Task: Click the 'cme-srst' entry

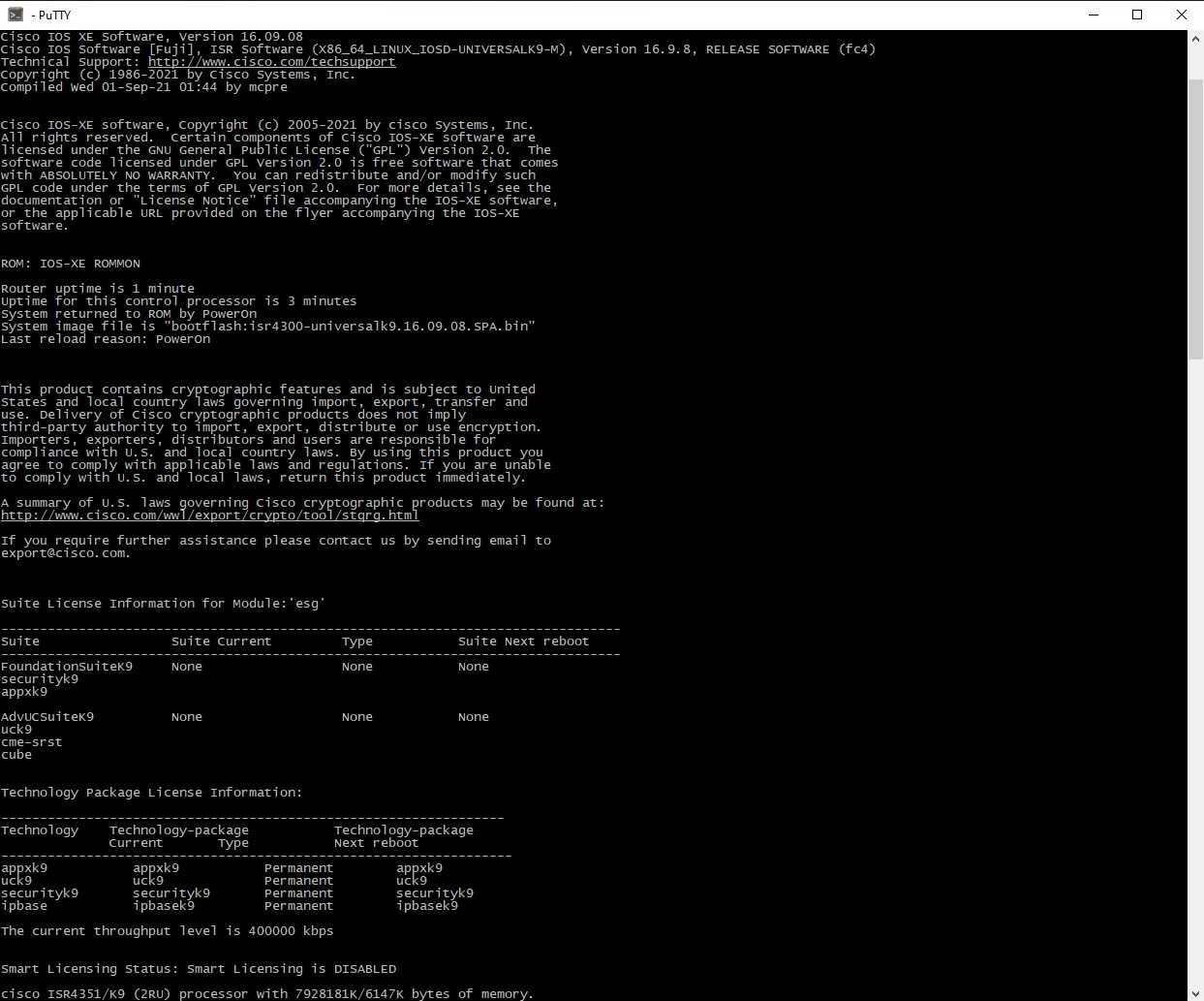Action: 32,742
